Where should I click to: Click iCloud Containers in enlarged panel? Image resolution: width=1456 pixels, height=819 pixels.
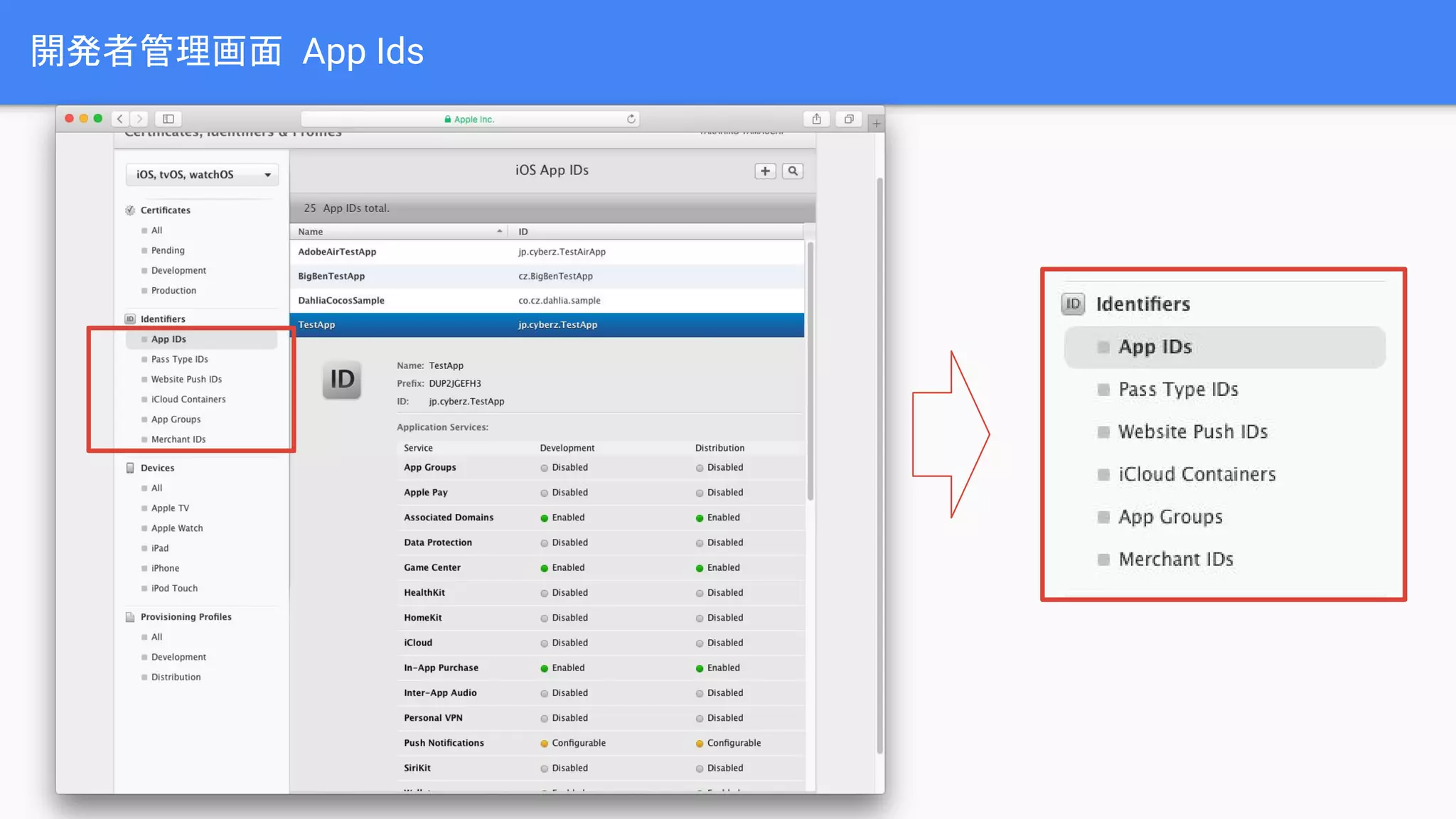1197,474
